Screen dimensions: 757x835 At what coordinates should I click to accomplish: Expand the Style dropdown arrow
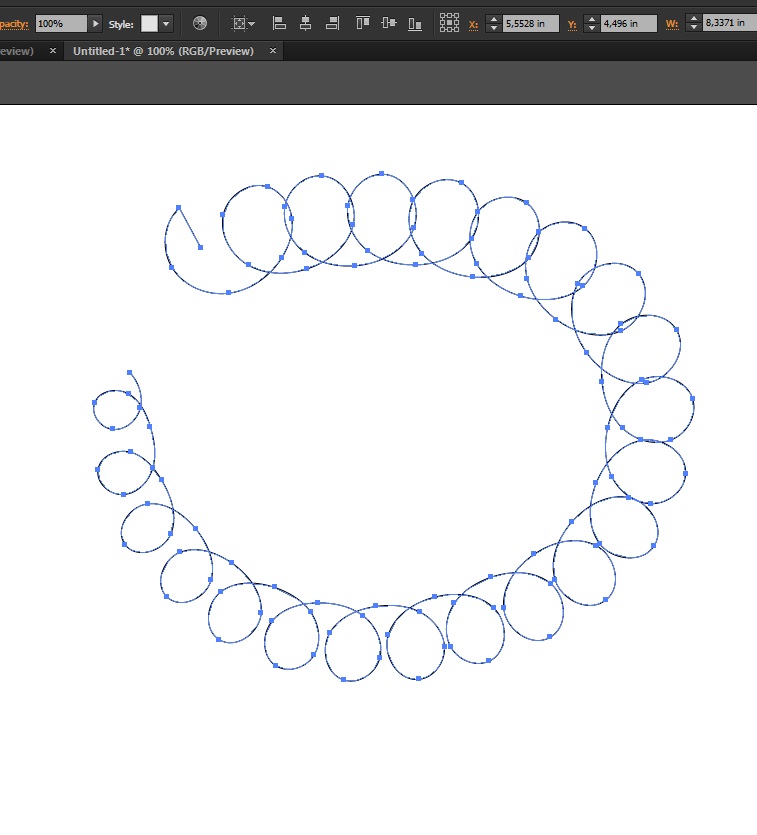(x=166, y=23)
